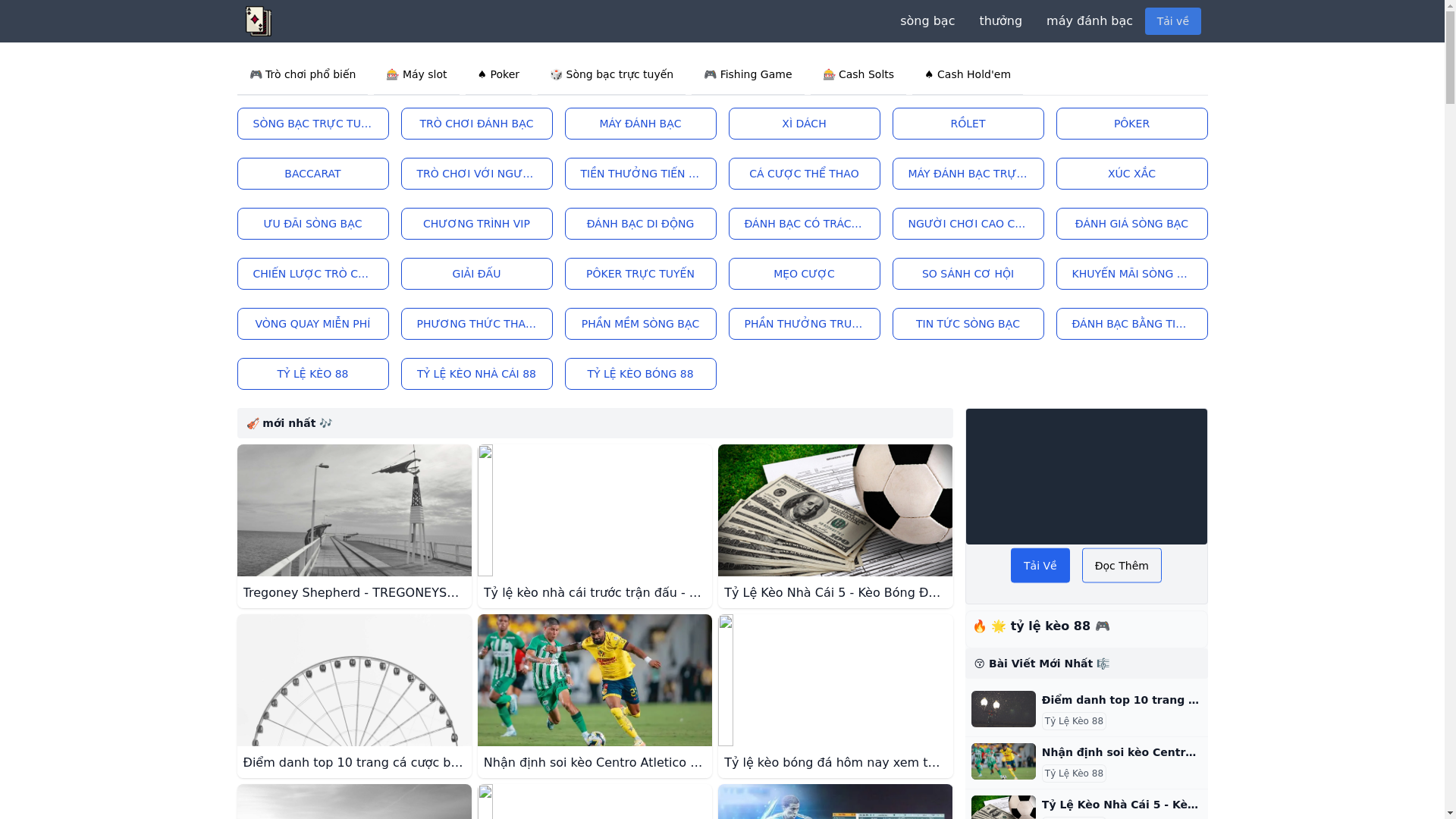Click the Tỷ Lệ Kèo 88 tag under first sidebar post

1074,721
